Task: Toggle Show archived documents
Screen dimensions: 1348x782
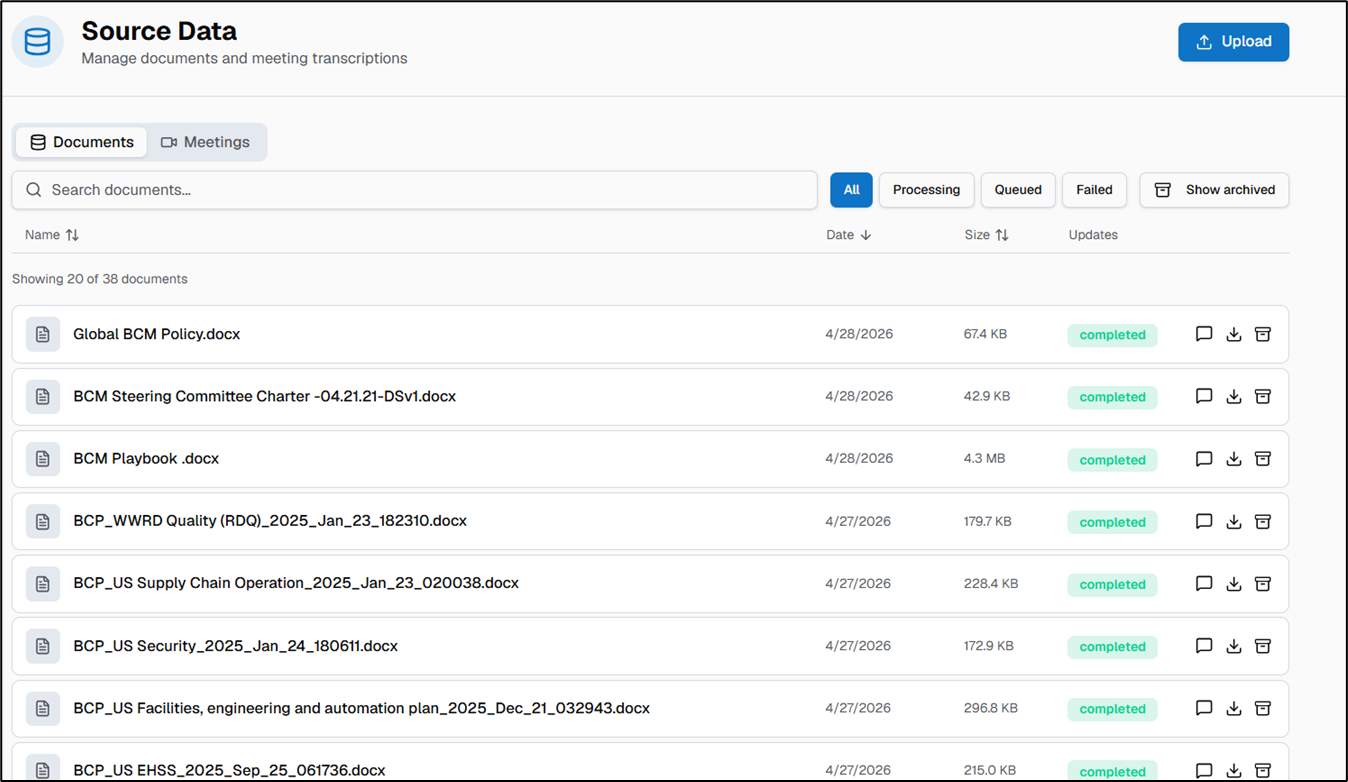Action: (x=1214, y=190)
